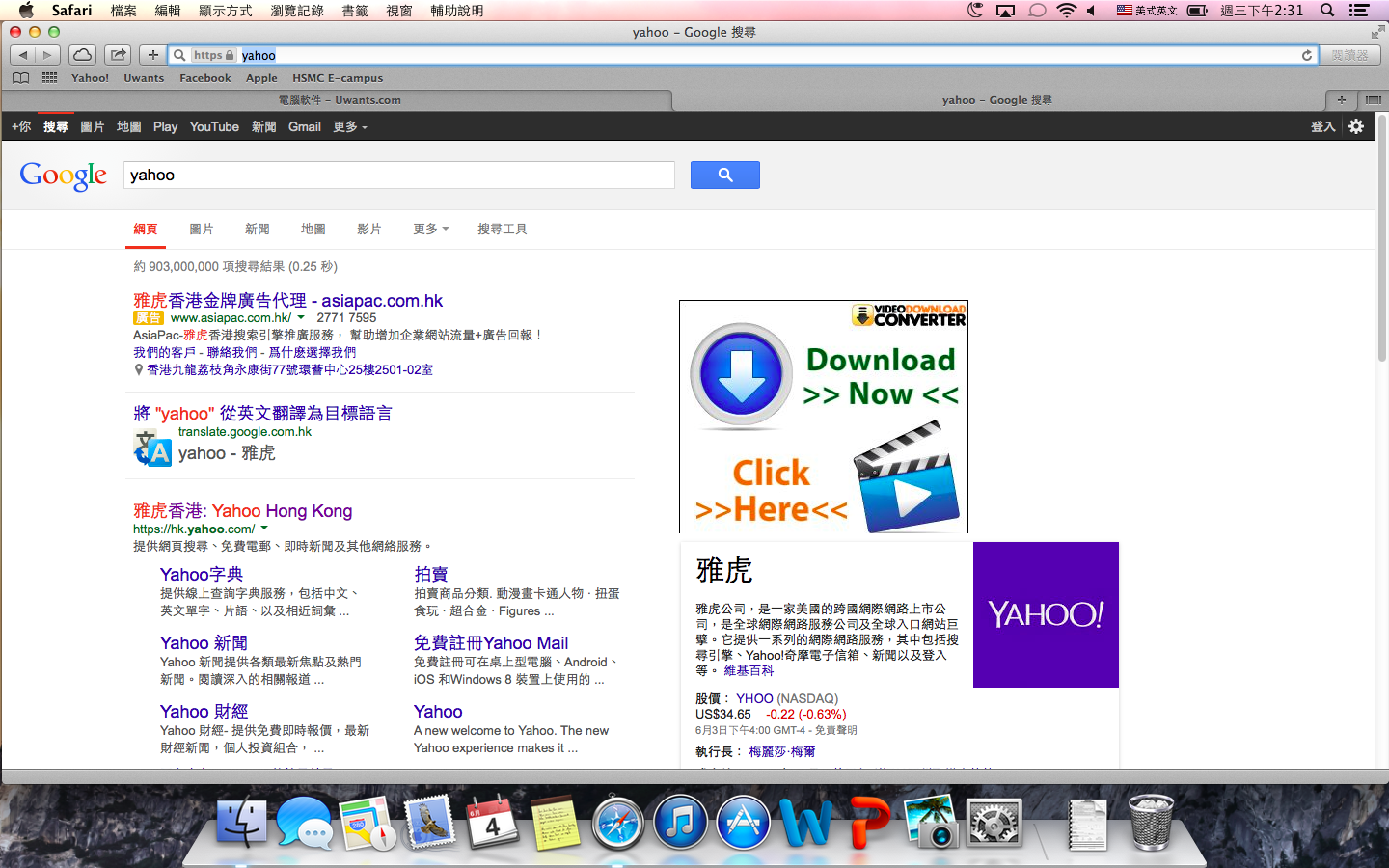Image resolution: width=1389 pixels, height=868 pixels.
Task: Open Google settings gear icon
Action: click(1356, 126)
